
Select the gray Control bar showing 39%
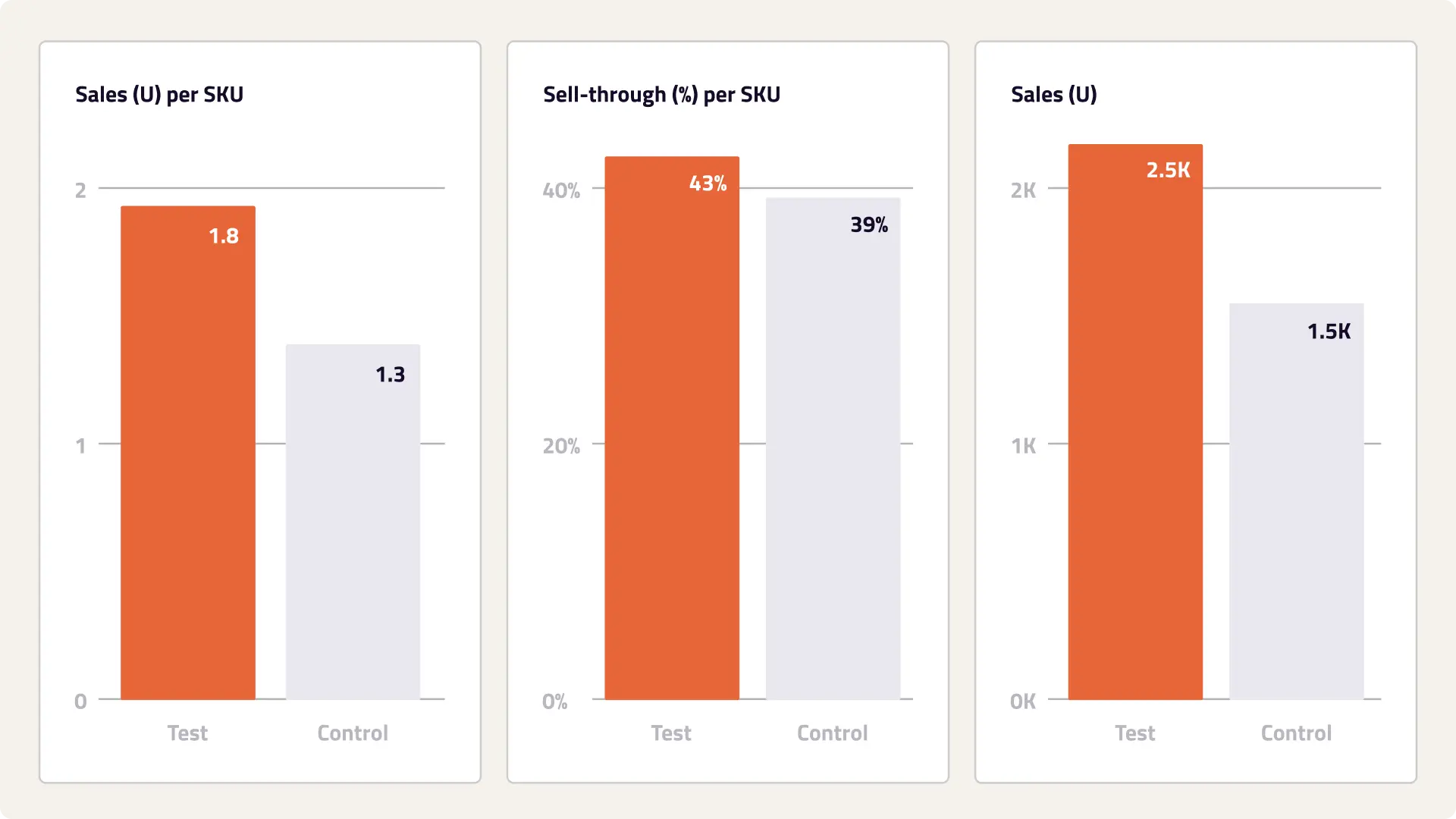[x=833, y=455]
